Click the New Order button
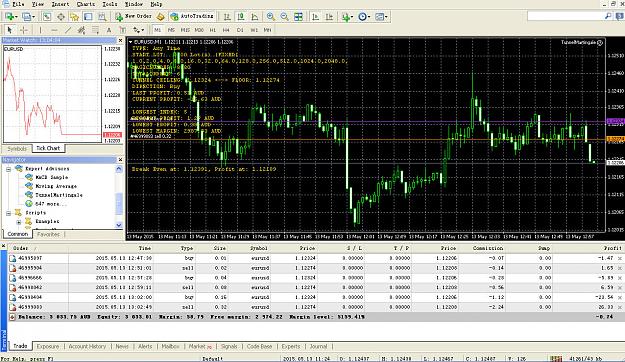Viewport: 625px width, 362px height. [134, 16]
